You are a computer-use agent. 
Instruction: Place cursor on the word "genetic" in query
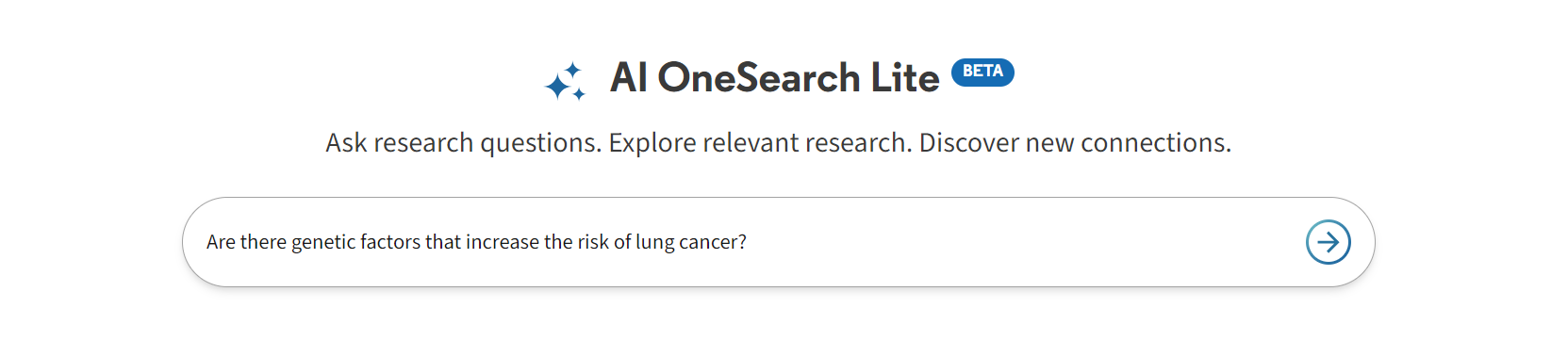tap(323, 242)
